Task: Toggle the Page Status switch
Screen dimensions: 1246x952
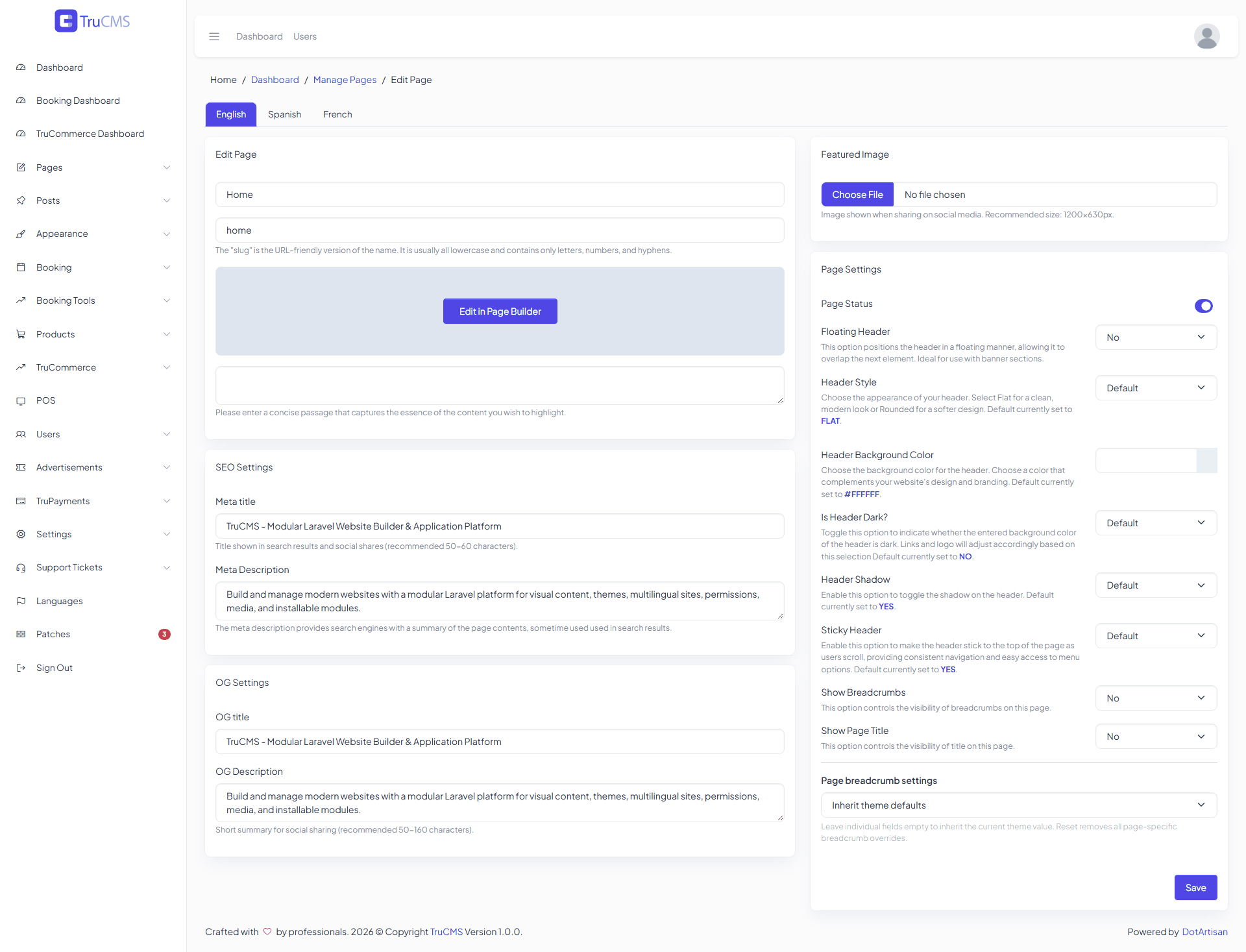Action: click(1204, 306)
